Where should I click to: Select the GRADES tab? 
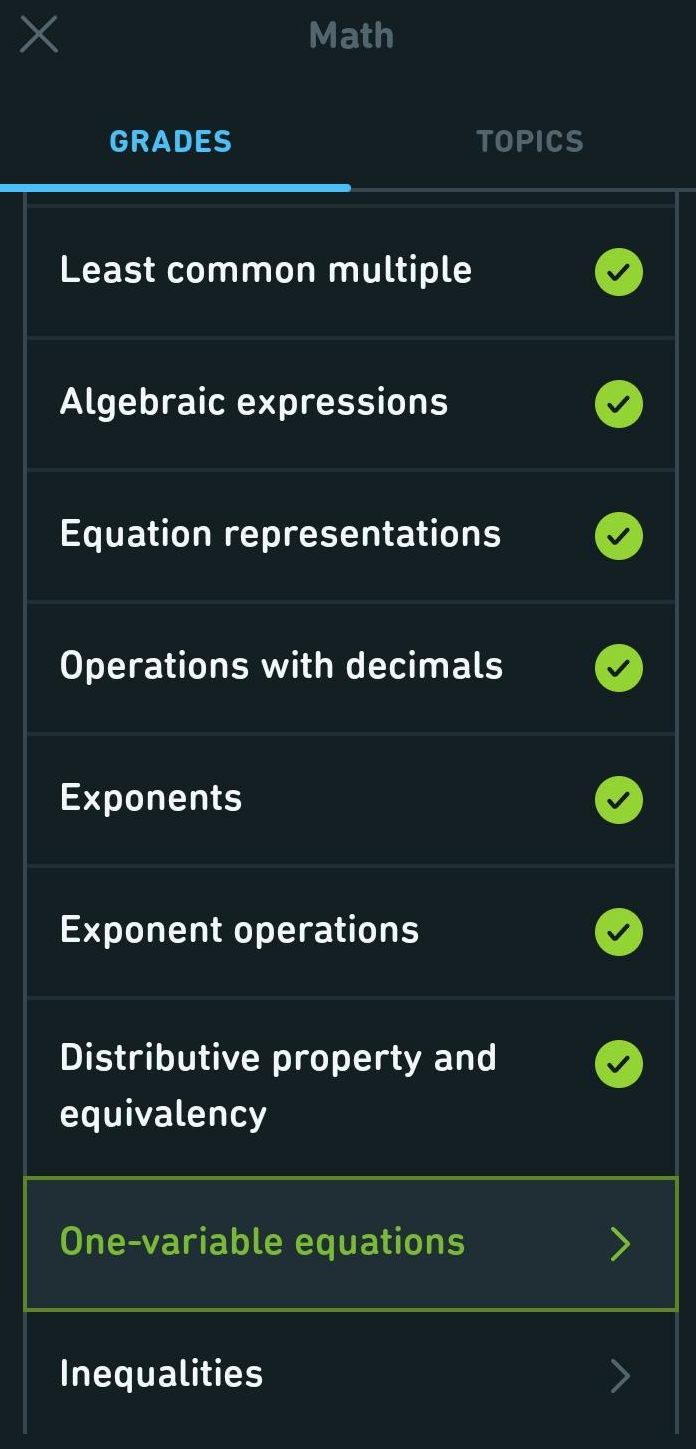coord(170,140)
